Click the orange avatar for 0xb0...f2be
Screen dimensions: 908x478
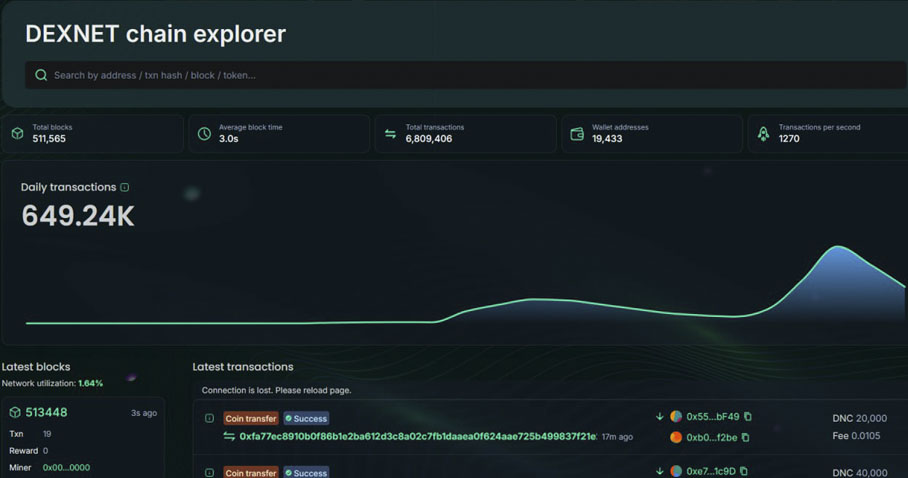coord(676,437)
